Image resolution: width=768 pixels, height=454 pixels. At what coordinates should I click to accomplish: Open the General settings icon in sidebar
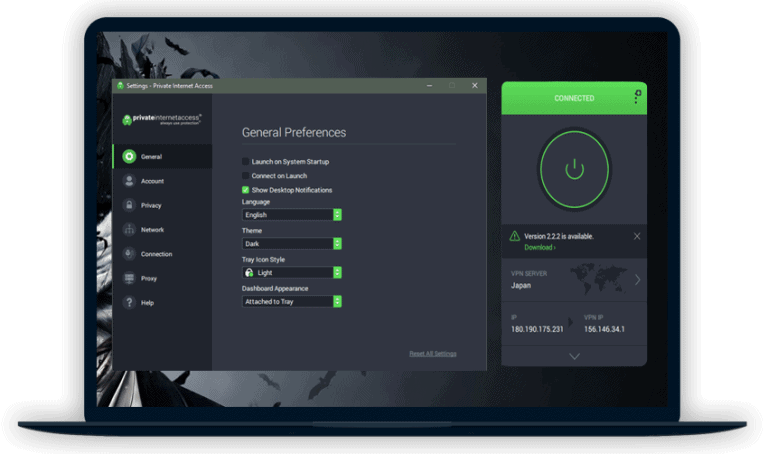tap(129, 156)
